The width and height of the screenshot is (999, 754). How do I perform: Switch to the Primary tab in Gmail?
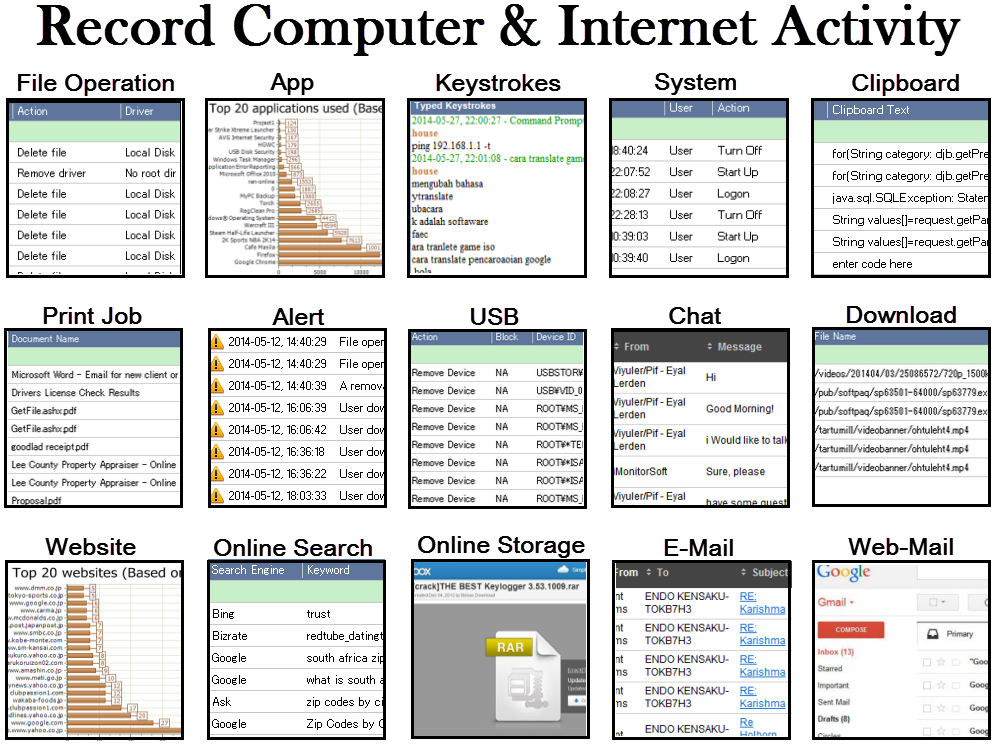coord(959,633)
